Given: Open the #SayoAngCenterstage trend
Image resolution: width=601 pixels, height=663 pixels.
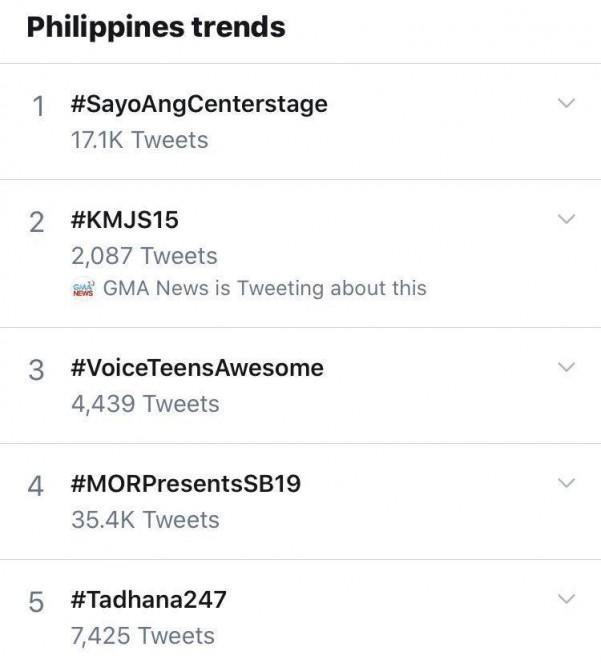Looking at the screenshot, I should tap(199, 103).
